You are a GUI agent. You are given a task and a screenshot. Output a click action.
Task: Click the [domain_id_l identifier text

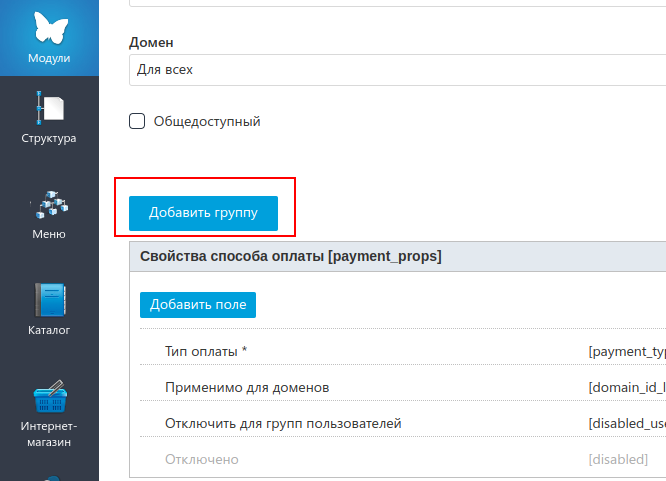pyautogui.click(x=627, y=387)
